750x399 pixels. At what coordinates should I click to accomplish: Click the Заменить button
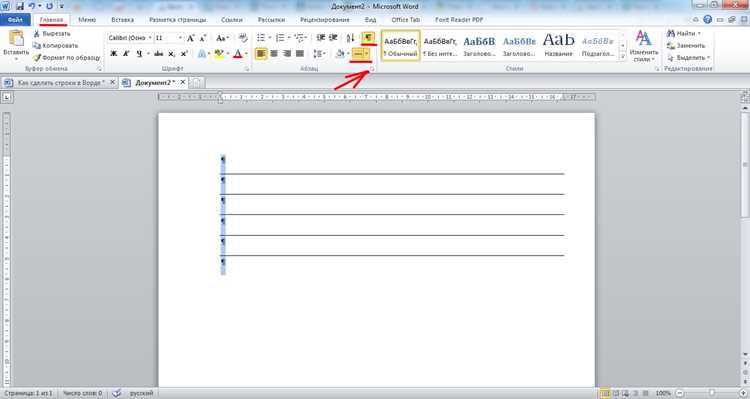coord(686,45)
